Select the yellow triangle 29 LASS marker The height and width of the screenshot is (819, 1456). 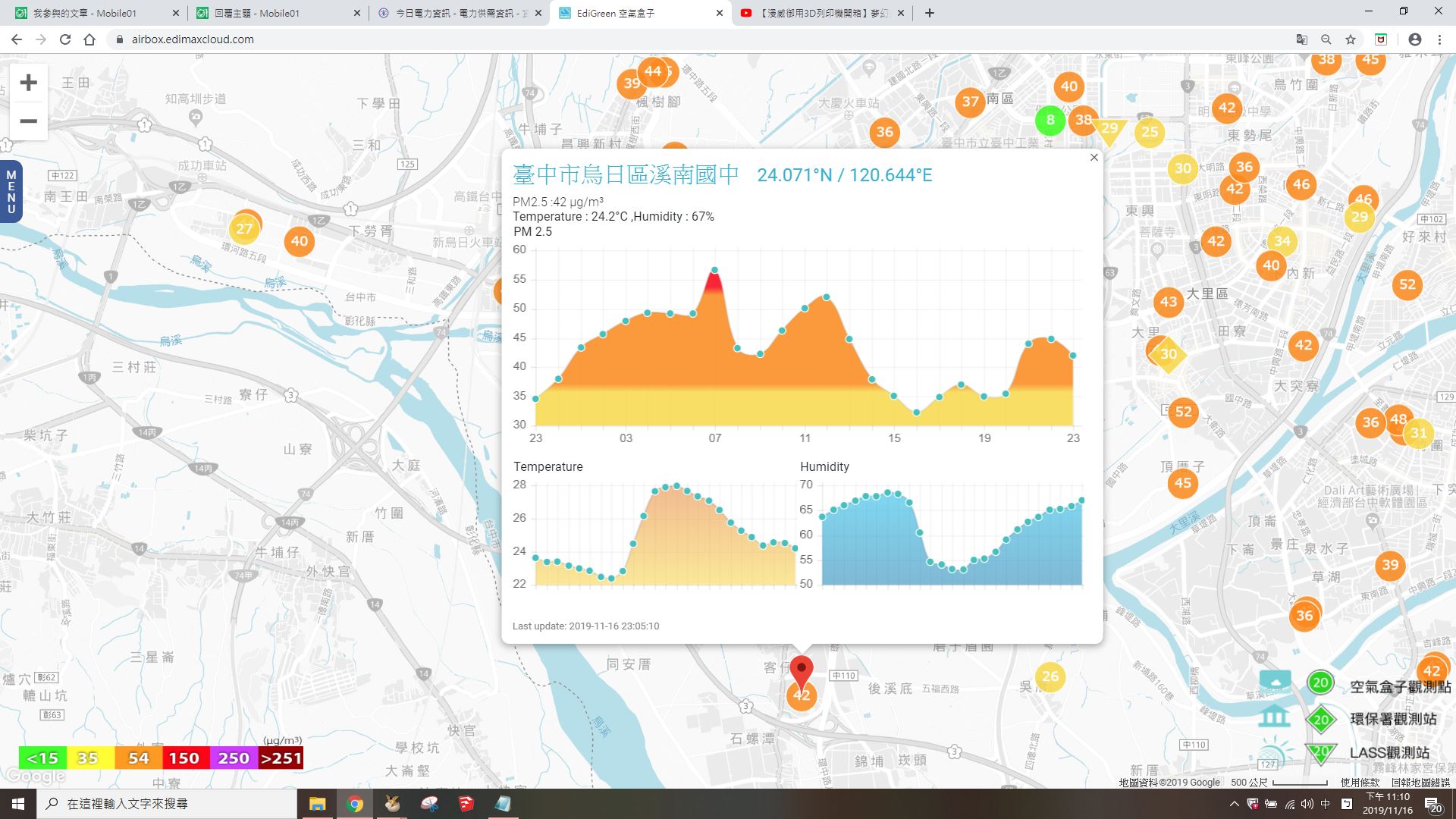click(x=1109, y=130)
